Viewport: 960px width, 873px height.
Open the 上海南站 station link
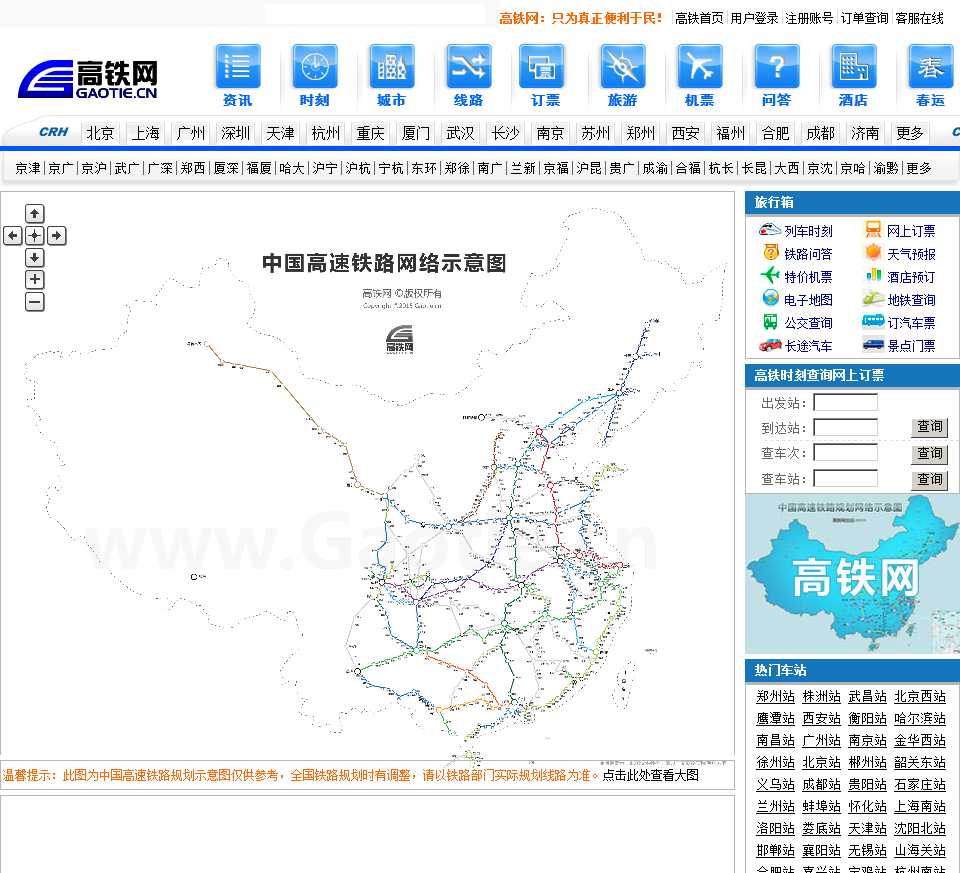(x=920, y=806)
